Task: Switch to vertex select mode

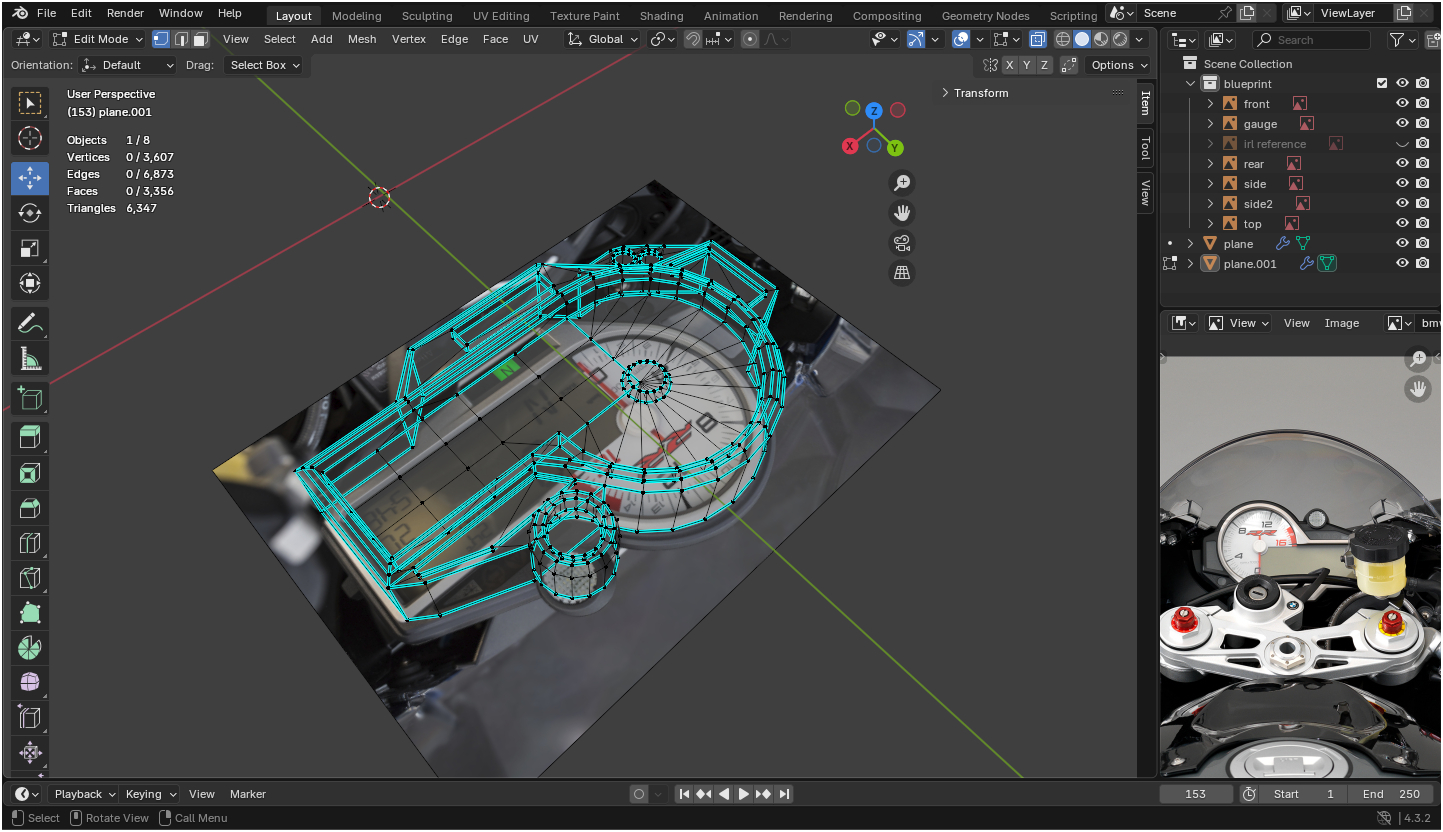Action: 161,39
